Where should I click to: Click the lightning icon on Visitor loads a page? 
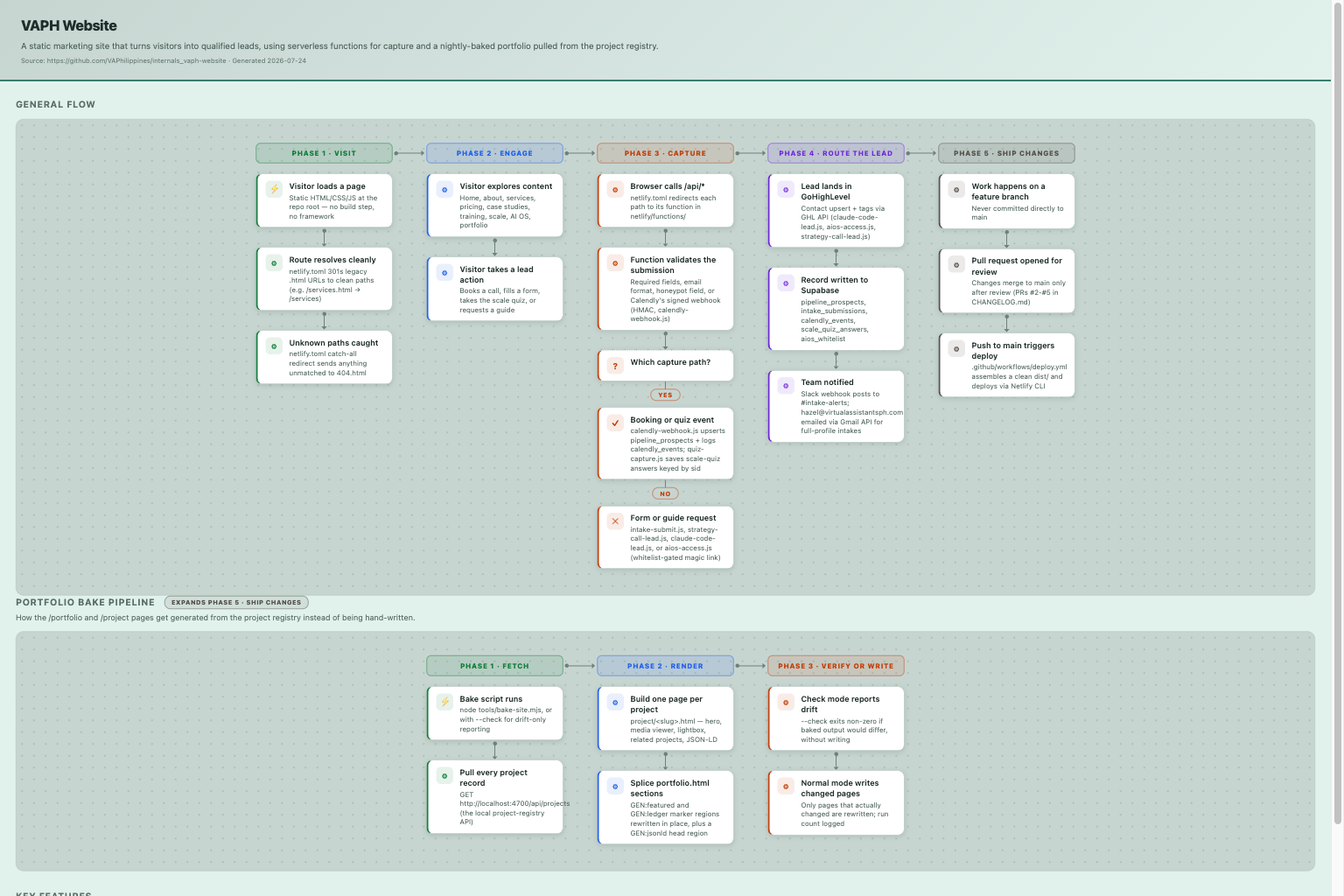click(274, 189)
